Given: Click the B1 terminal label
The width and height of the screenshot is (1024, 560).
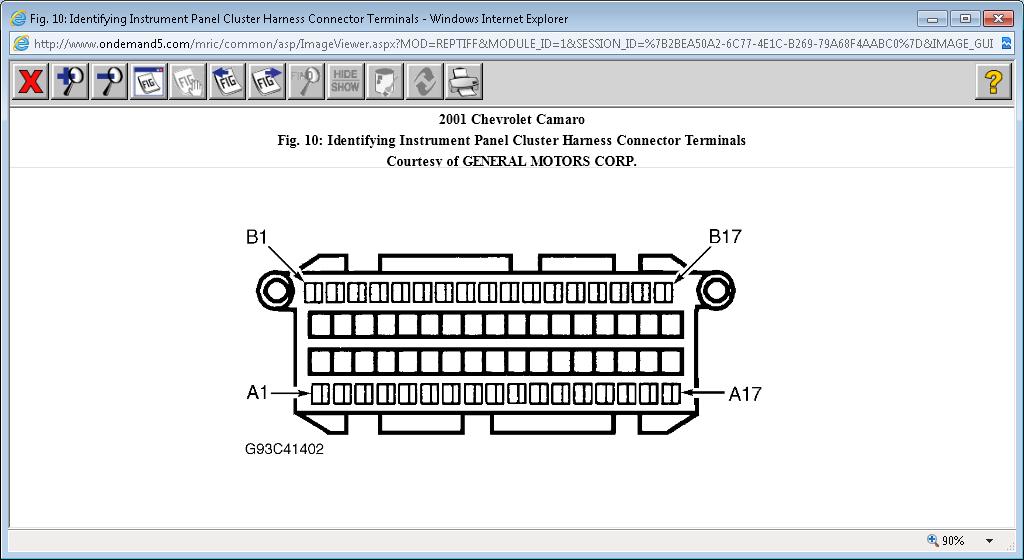Looking at the screenshot, I should [x=257, y=237].
